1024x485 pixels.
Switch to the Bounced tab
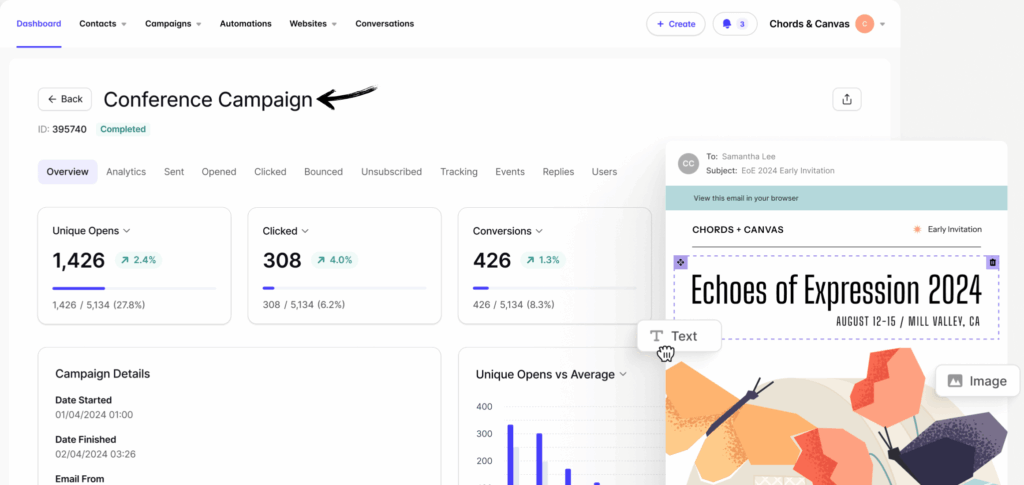(x=323, y=172)
